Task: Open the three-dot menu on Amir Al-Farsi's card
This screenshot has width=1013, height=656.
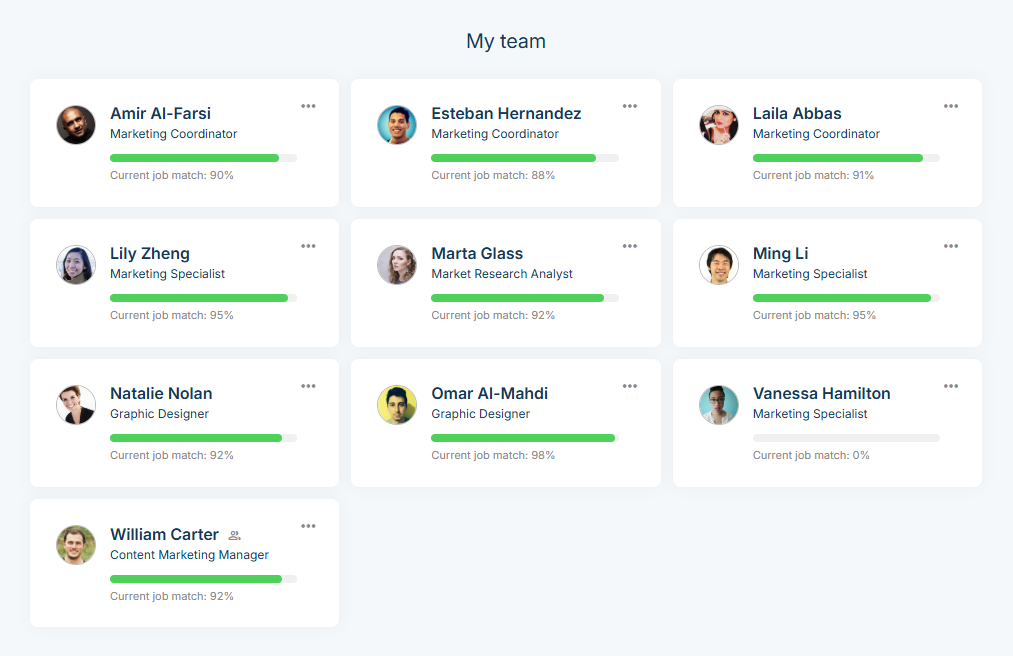Action: [308, 106]
